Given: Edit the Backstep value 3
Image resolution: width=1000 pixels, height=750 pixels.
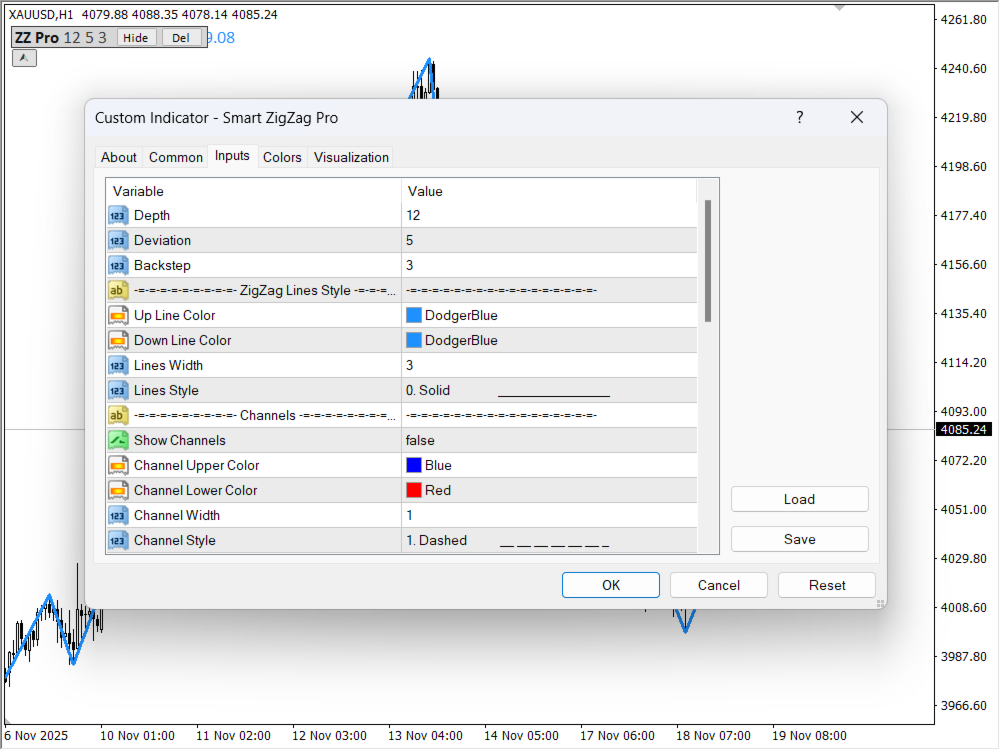Looking at the screenshot, I should point(549,265).
